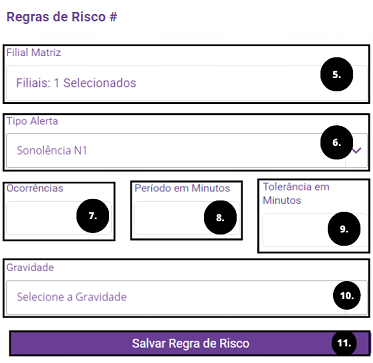Click the Gravidade field label
Viewport: 373px width, 363px height.
30,267
